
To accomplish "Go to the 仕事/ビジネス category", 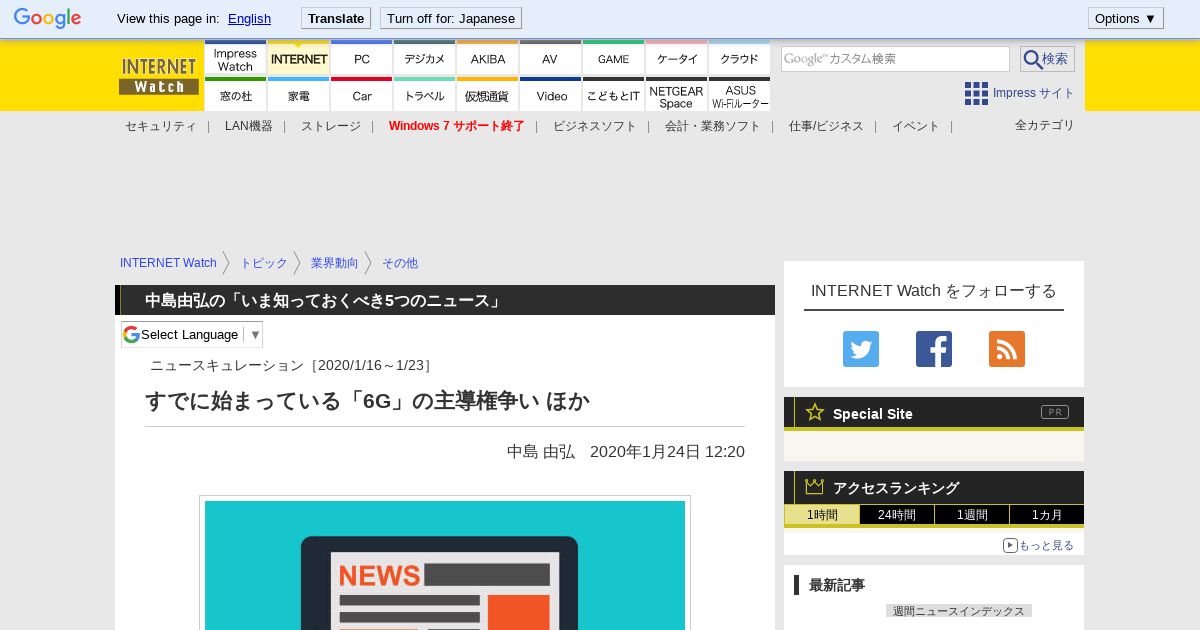I will (826, 126).
